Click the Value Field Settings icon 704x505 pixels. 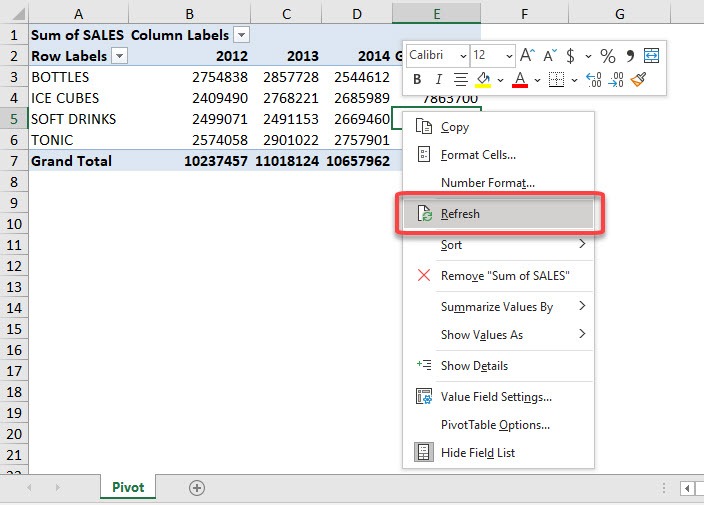(424, 396)
